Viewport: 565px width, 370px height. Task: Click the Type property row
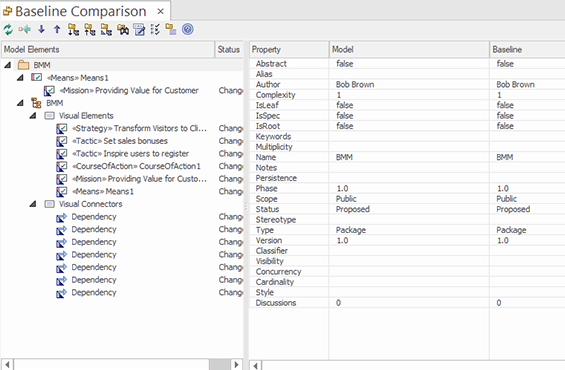(x=407, y=230)
